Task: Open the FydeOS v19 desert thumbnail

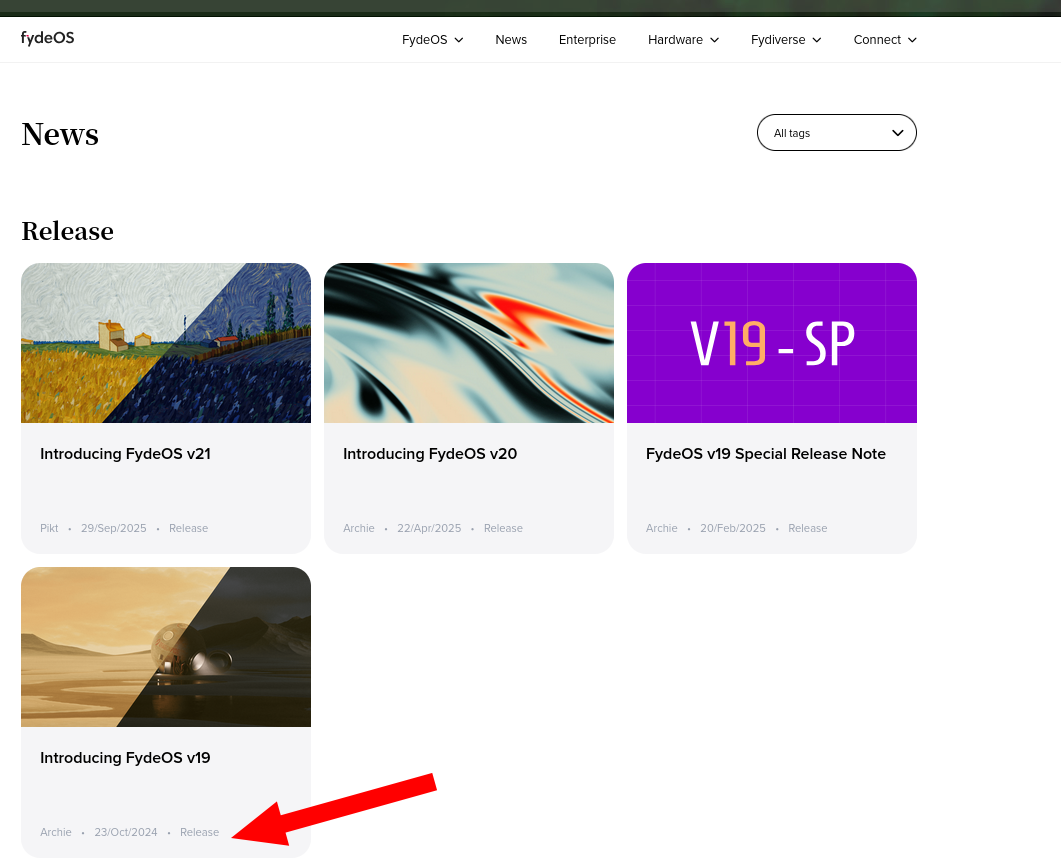Action: (x=166, y=647)
